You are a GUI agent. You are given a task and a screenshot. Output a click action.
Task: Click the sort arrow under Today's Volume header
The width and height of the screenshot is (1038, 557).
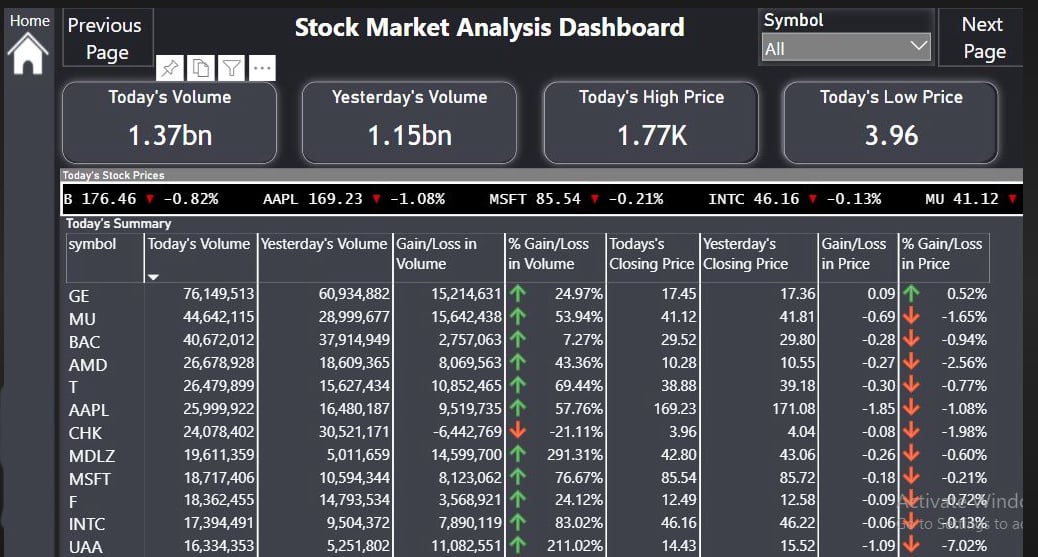pyautogui.click(x=154, y=277)
